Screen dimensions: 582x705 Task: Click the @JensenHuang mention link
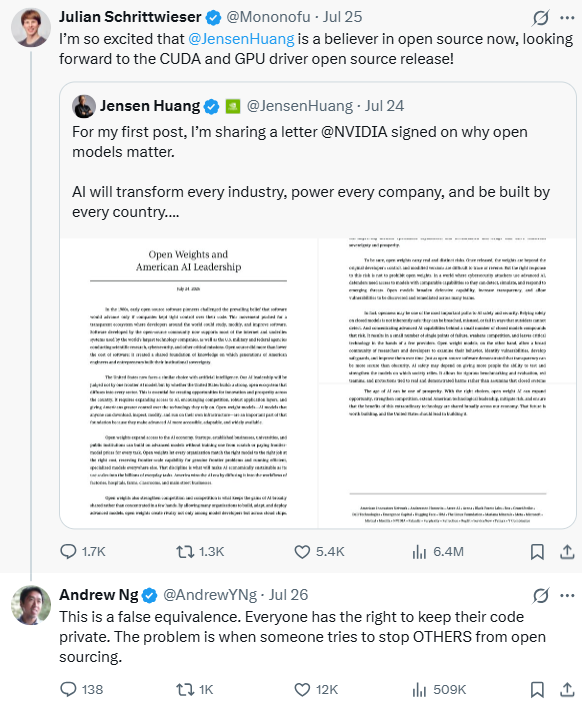tap(241, 39)
